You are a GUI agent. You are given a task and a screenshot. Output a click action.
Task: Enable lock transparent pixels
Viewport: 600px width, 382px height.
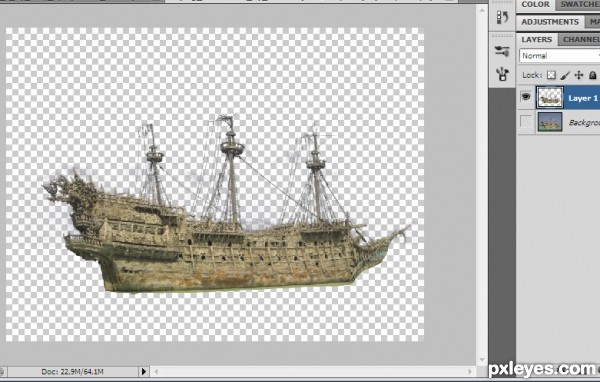tap(551, 75)
